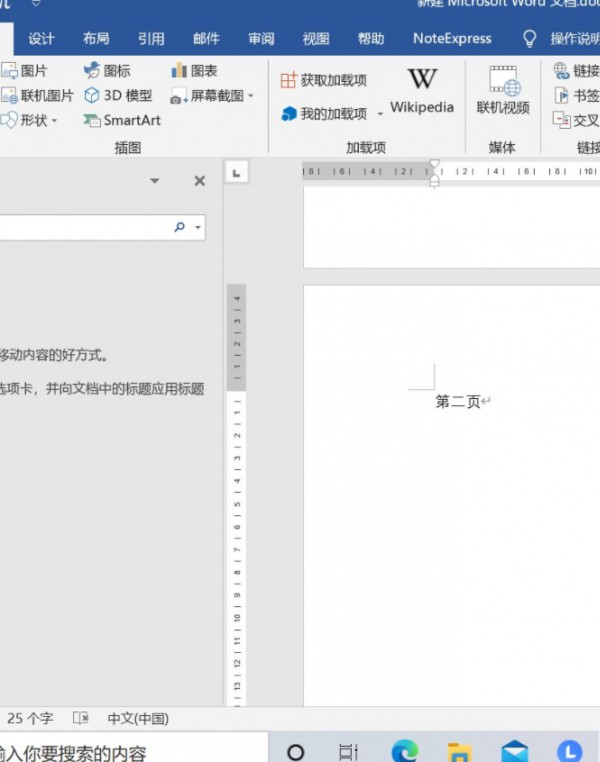Open 获取加载项 add-ins store
600x762 pixels.
(324, 80)
